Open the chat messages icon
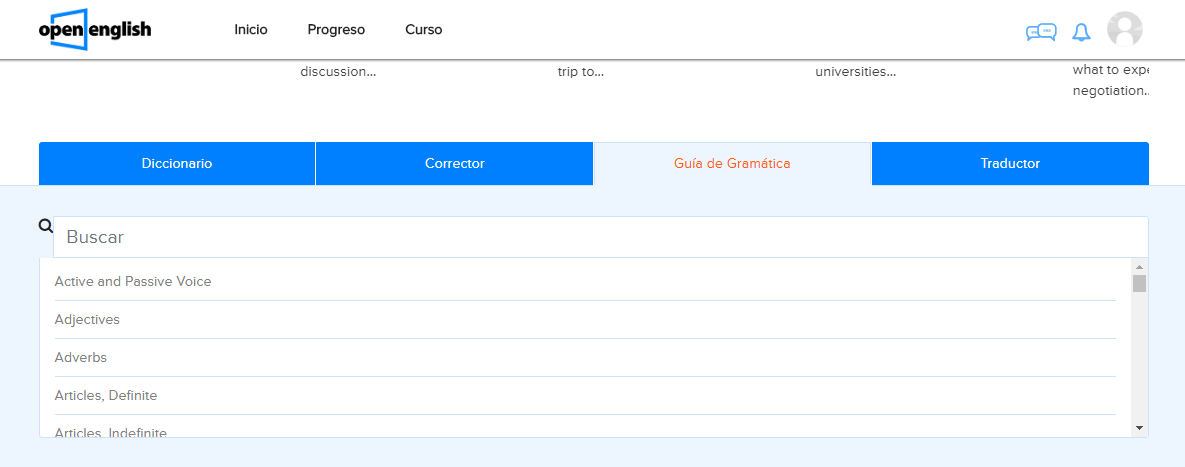The image size is (1185, 467). [x=1041, y=32]
